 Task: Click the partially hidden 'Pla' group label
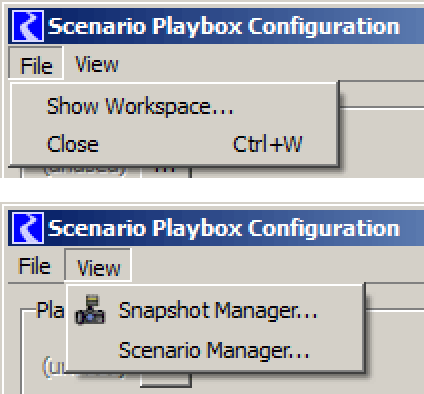(50, 310)
